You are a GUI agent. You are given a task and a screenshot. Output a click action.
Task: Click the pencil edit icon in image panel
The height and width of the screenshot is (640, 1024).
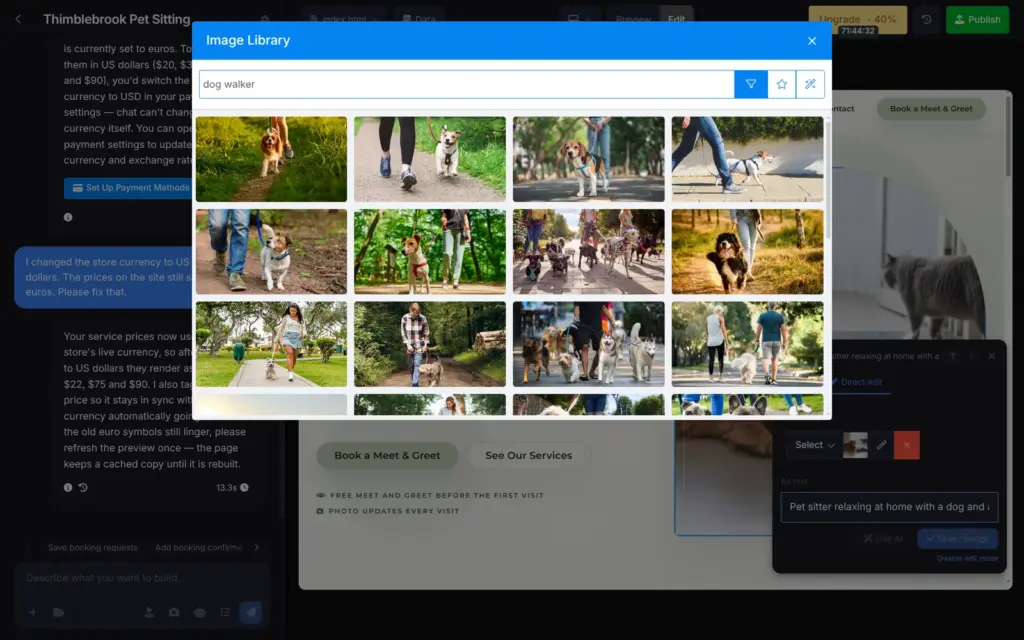point(881,445)
